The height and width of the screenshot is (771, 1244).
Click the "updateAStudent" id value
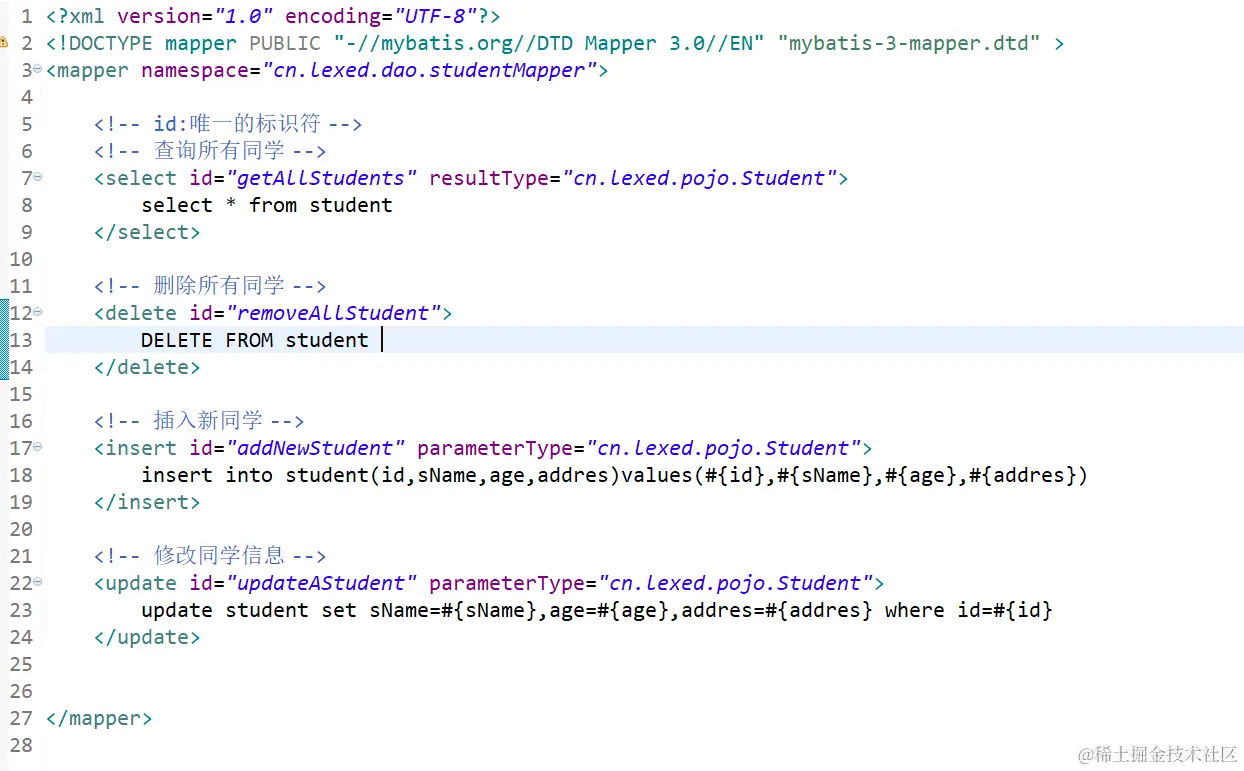click(322, 583)
